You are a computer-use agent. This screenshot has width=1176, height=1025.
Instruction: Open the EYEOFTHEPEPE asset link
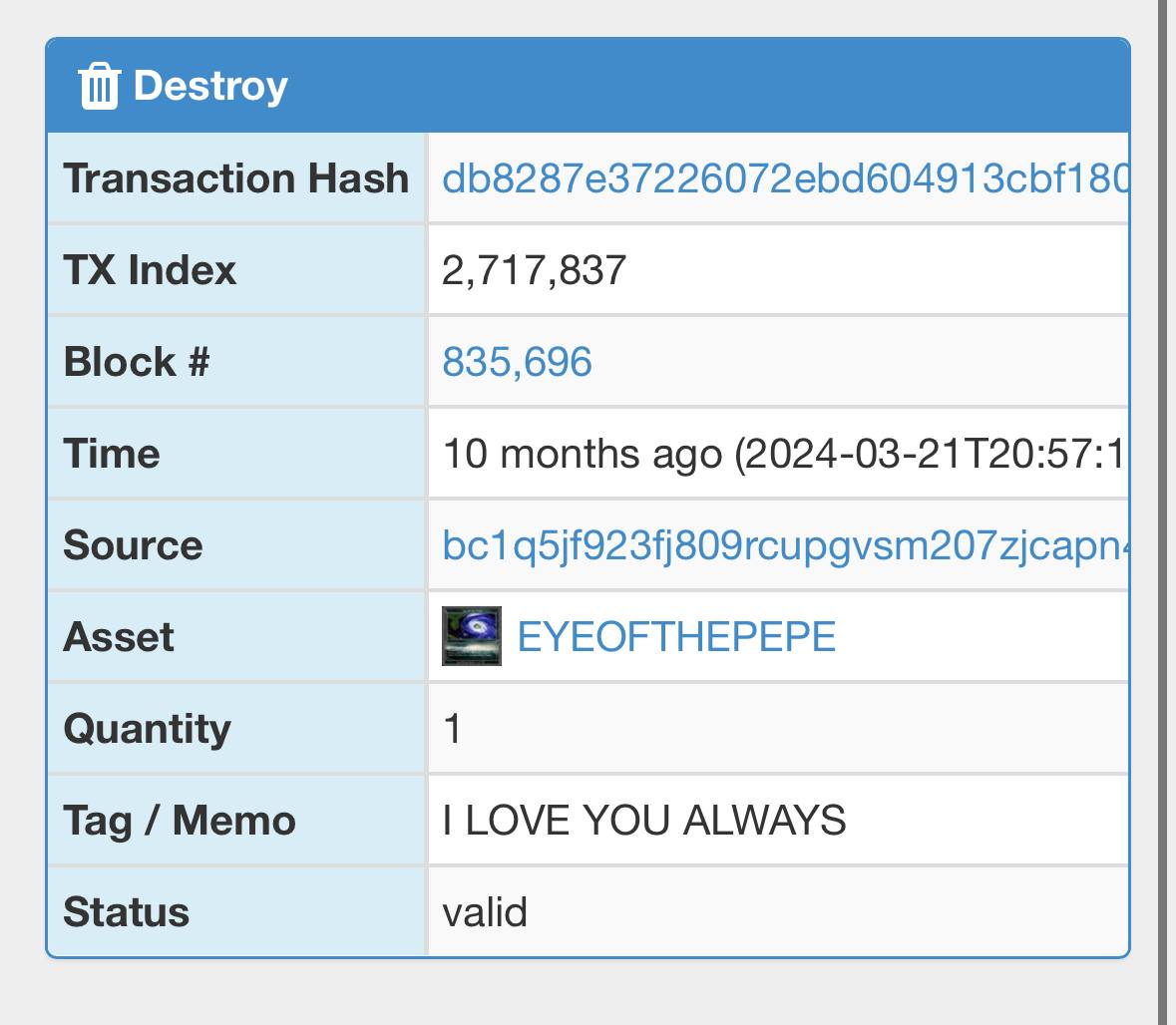[675, 636]
